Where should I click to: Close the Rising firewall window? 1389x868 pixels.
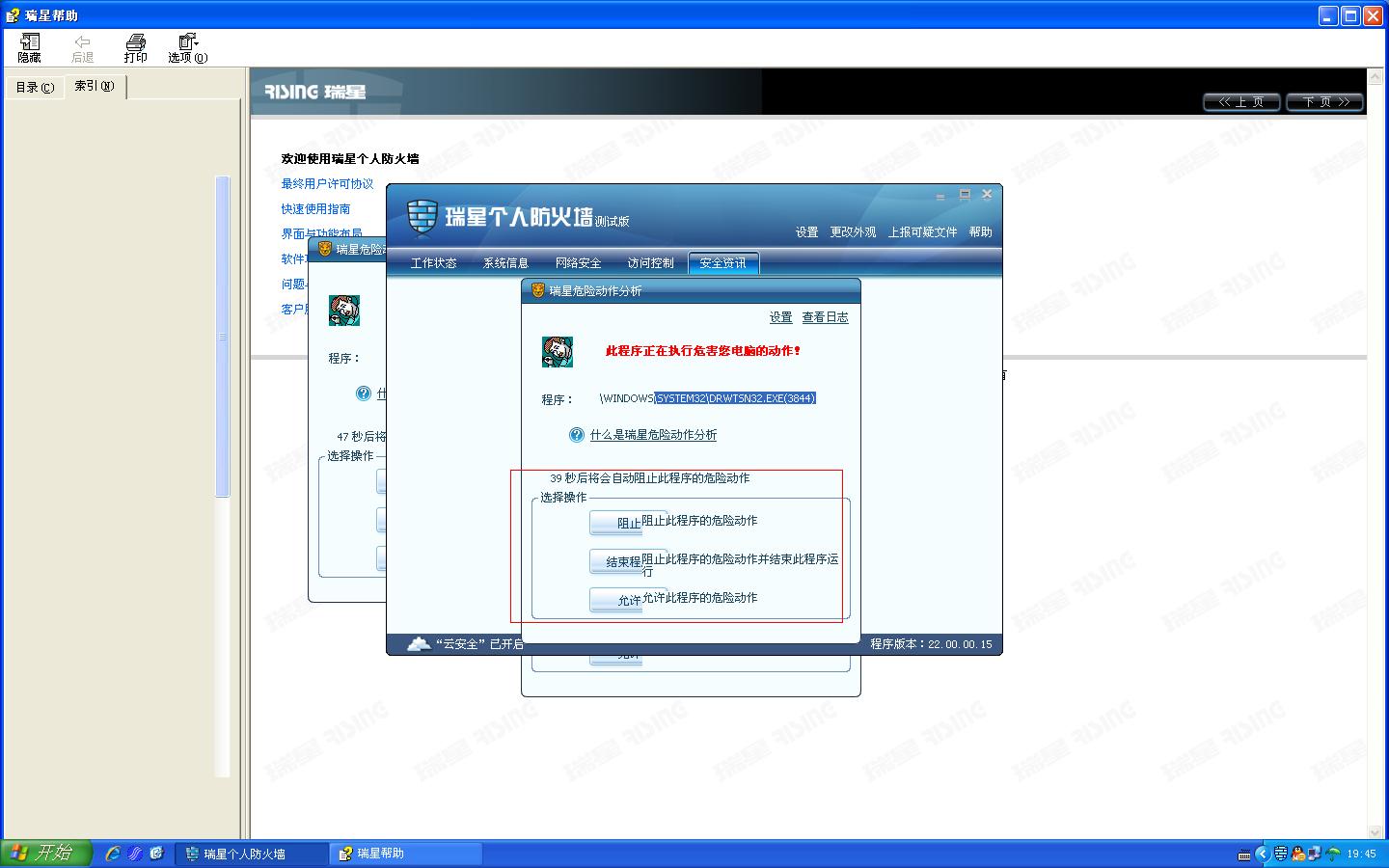987,195
